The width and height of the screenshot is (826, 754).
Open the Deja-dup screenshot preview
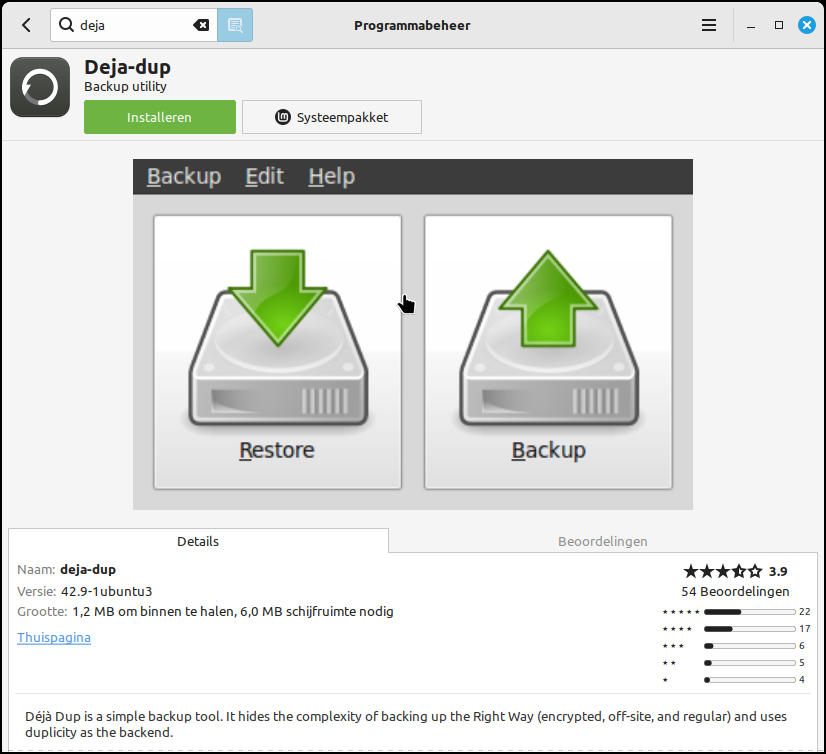[412, 335]
